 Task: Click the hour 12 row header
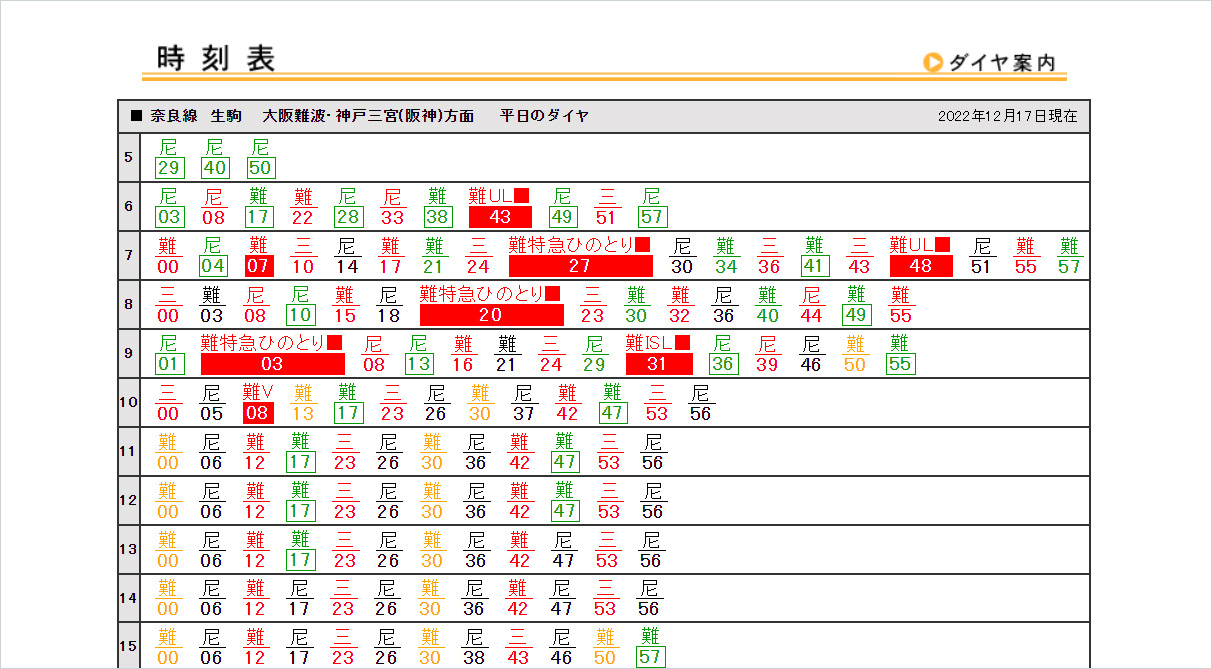(x=128, y=500)
